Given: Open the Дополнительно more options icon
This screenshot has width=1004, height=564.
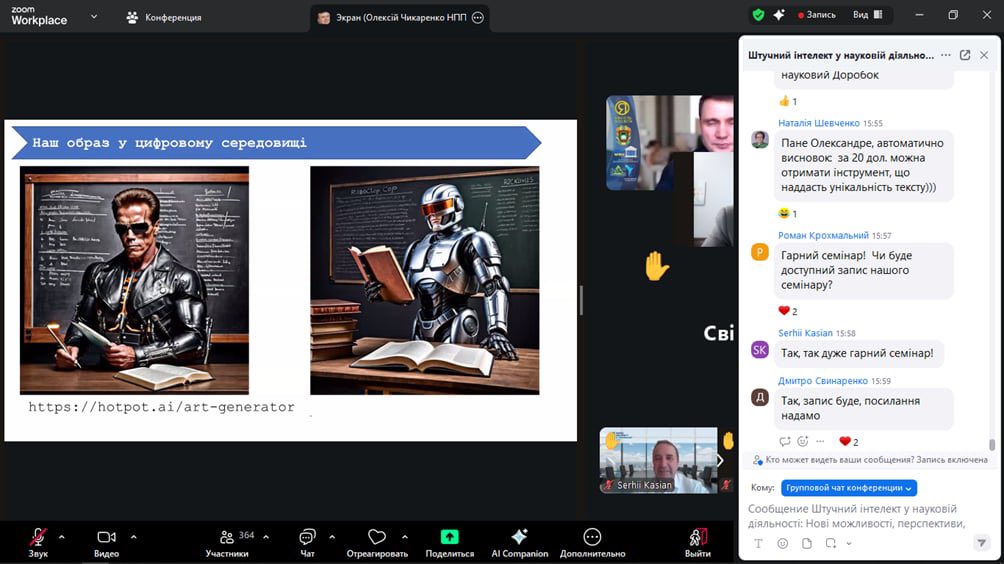Looking at the screenshot, I should click(592, 539).
